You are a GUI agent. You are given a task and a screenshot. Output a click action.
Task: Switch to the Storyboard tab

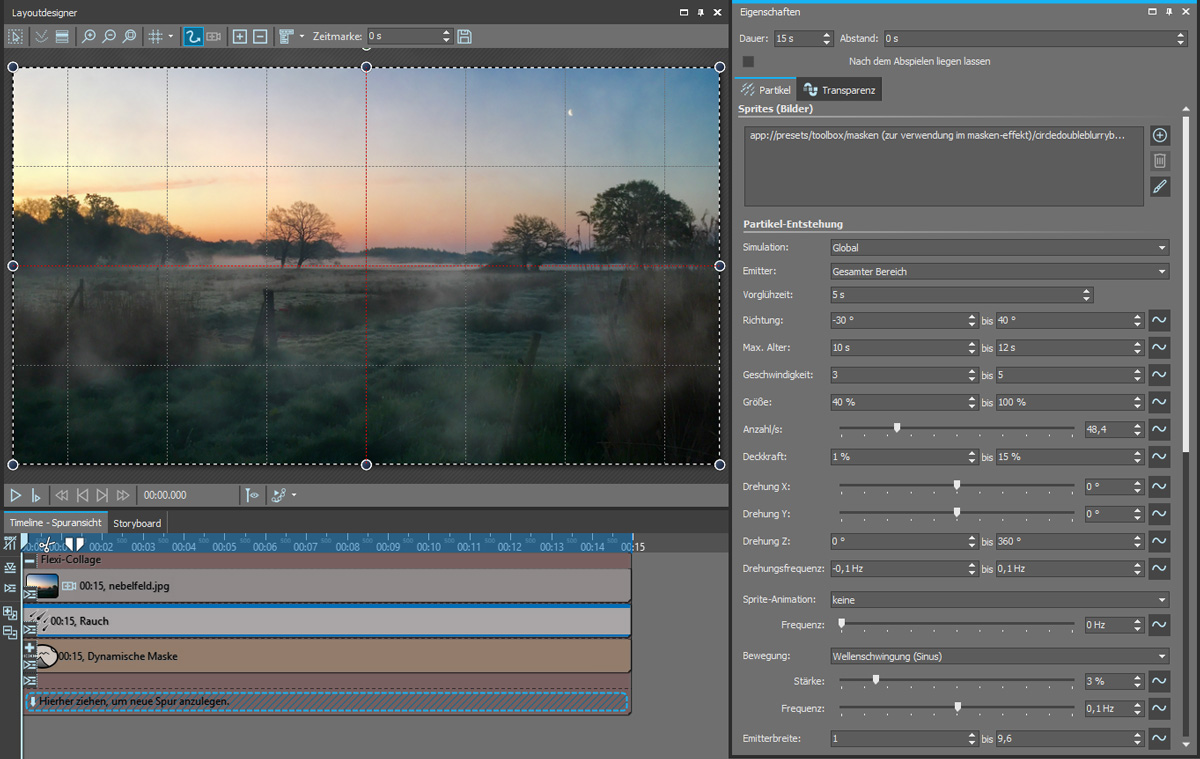[137, 523]
